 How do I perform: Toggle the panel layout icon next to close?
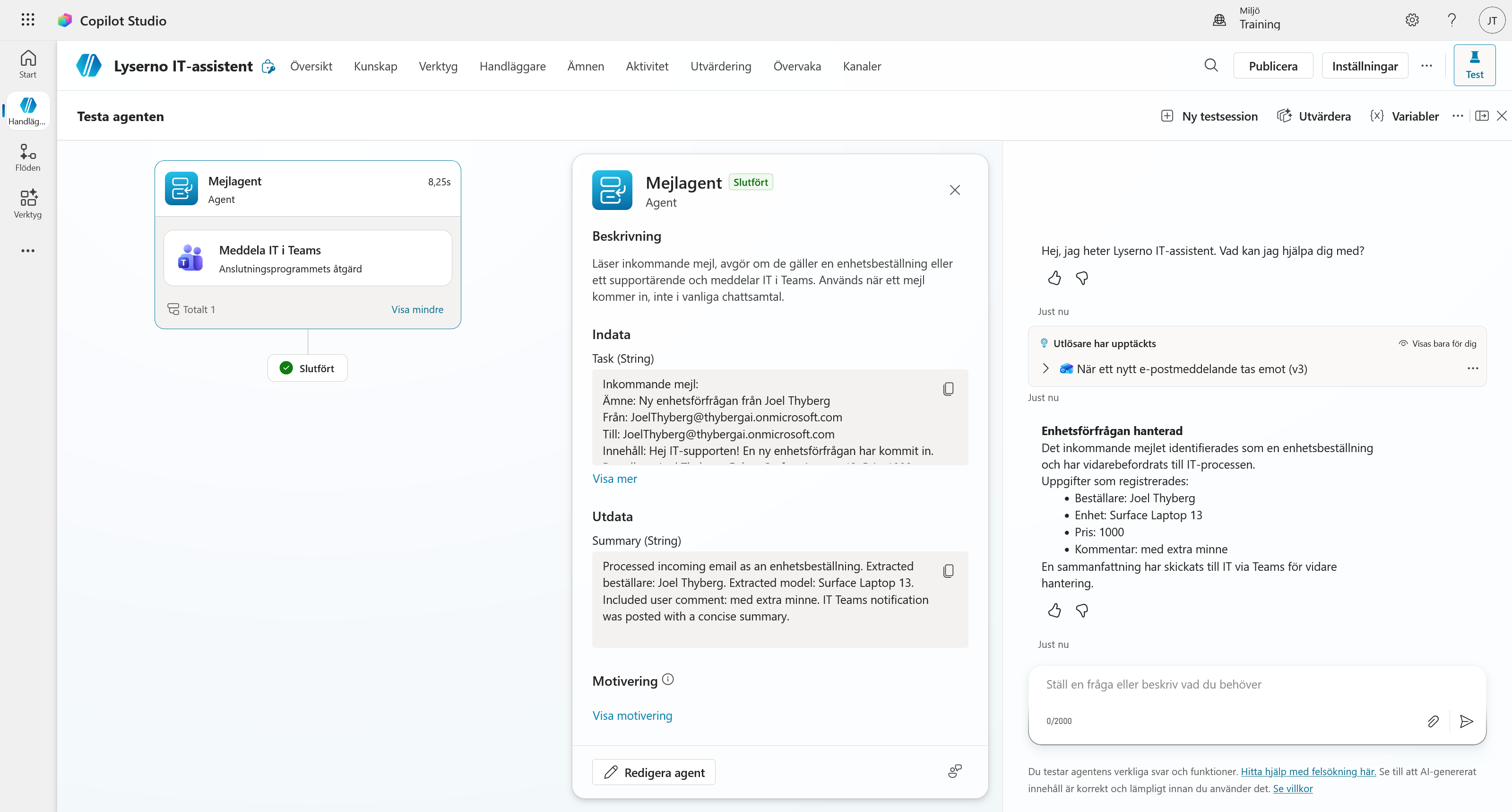pyautogui.click(x=1481, y=116)
